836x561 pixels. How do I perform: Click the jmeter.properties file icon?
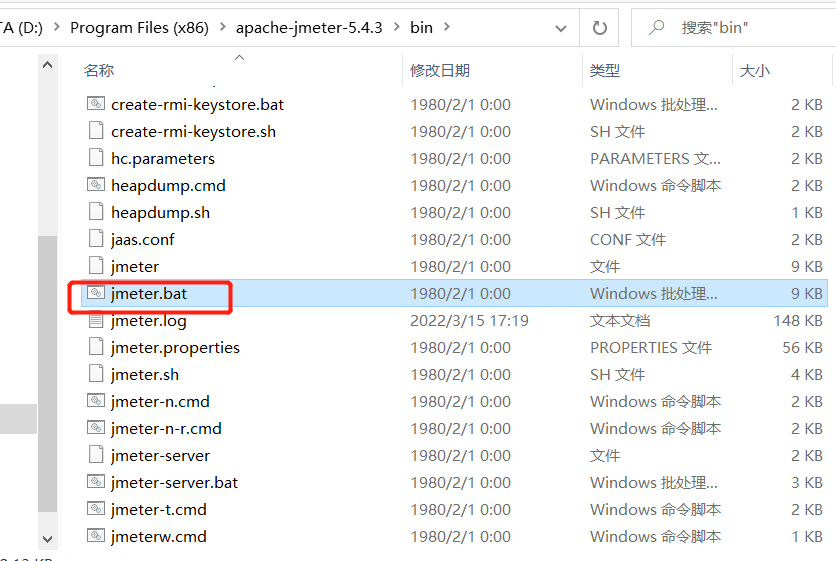click(x=96, y=346)
